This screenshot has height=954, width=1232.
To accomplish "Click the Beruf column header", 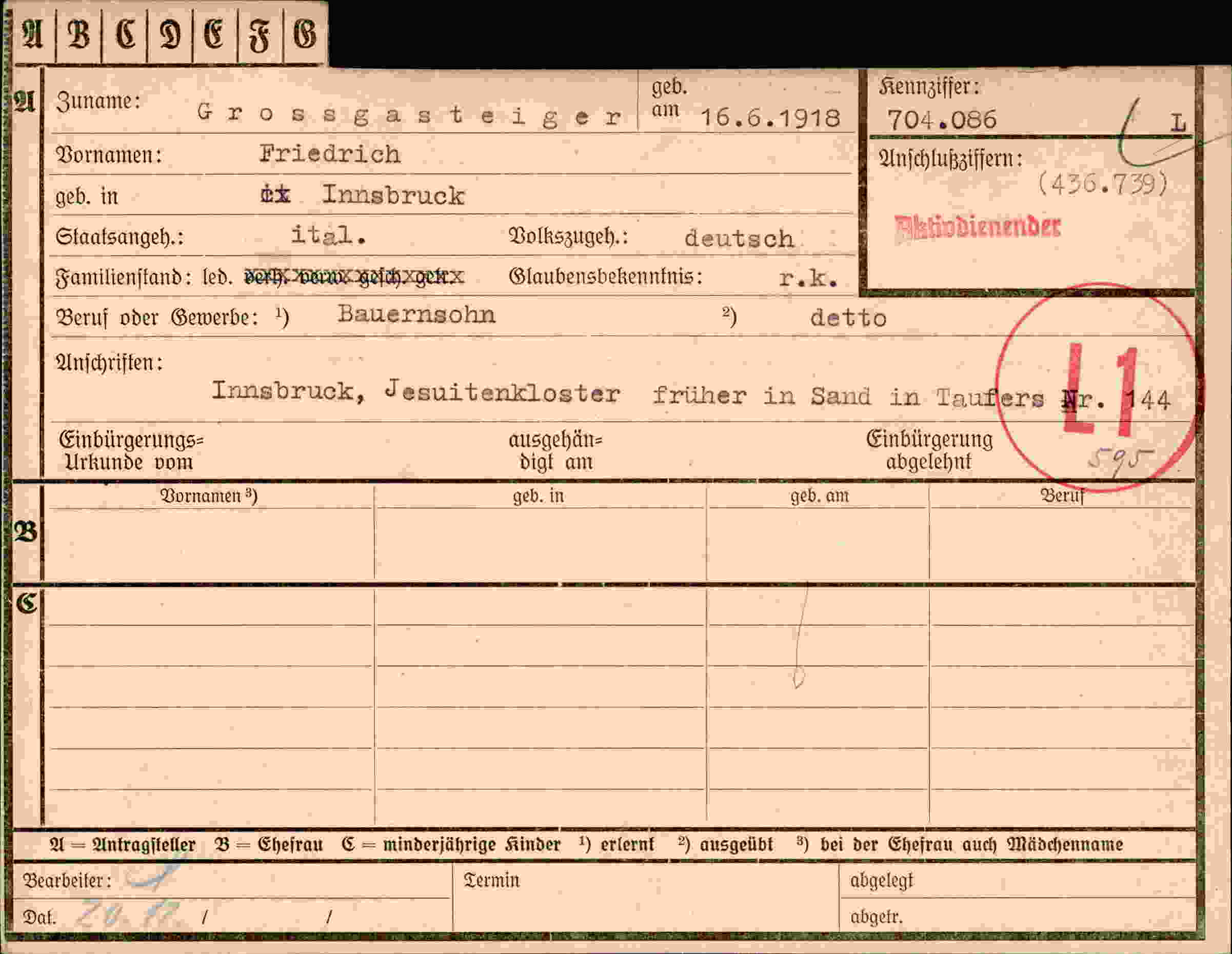I will [x=1063, y=495].
